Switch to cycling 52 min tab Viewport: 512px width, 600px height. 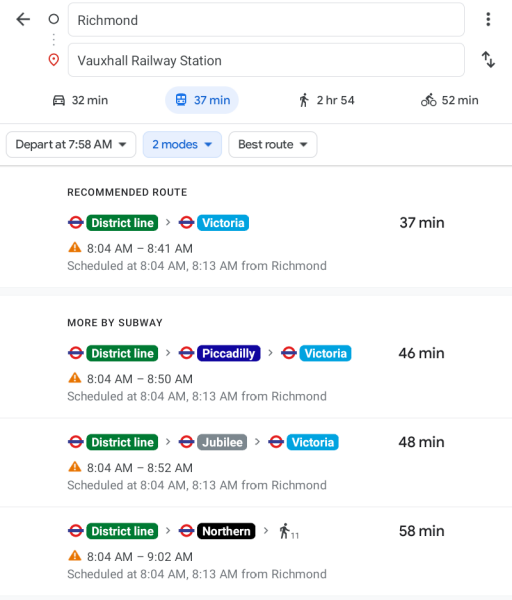coord(450,100)
